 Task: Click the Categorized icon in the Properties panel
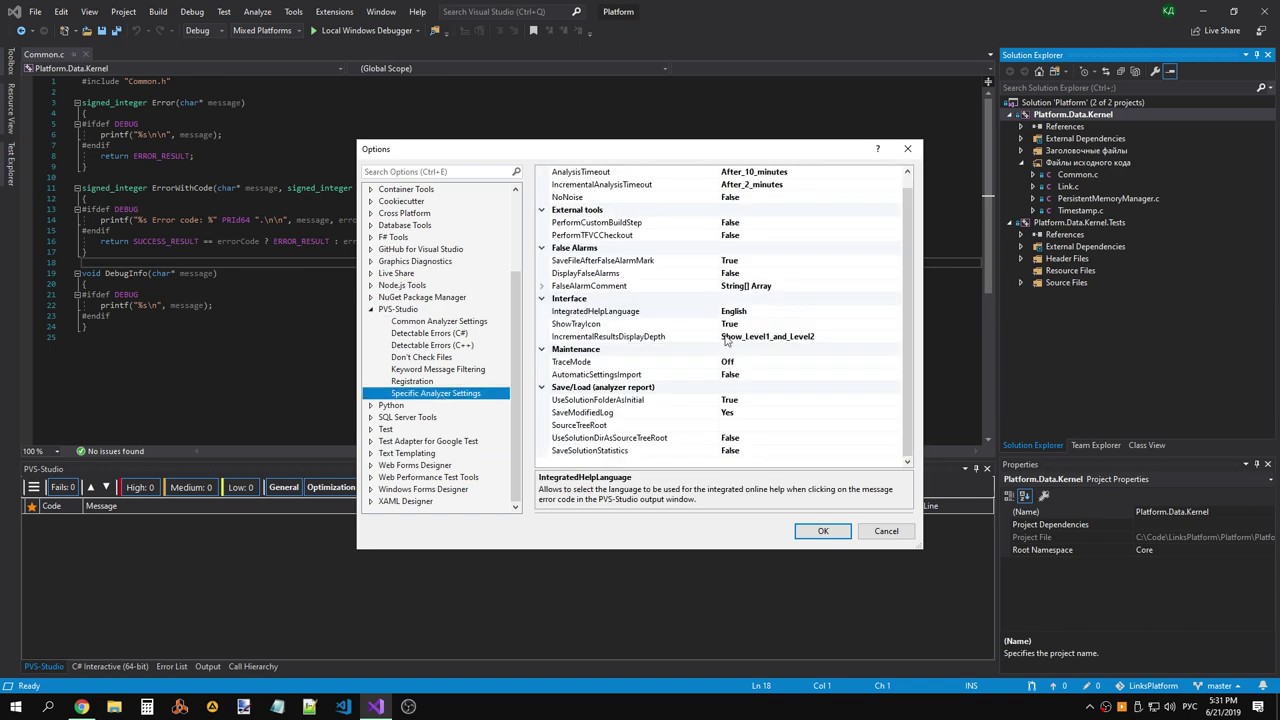[x=1009, y=496]
